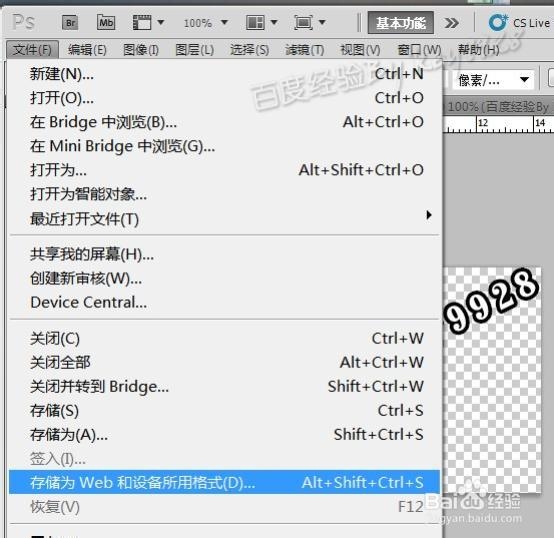554x538 pixels.
Task: Choose 存储(S) menu entry
Action: (224, 410)
